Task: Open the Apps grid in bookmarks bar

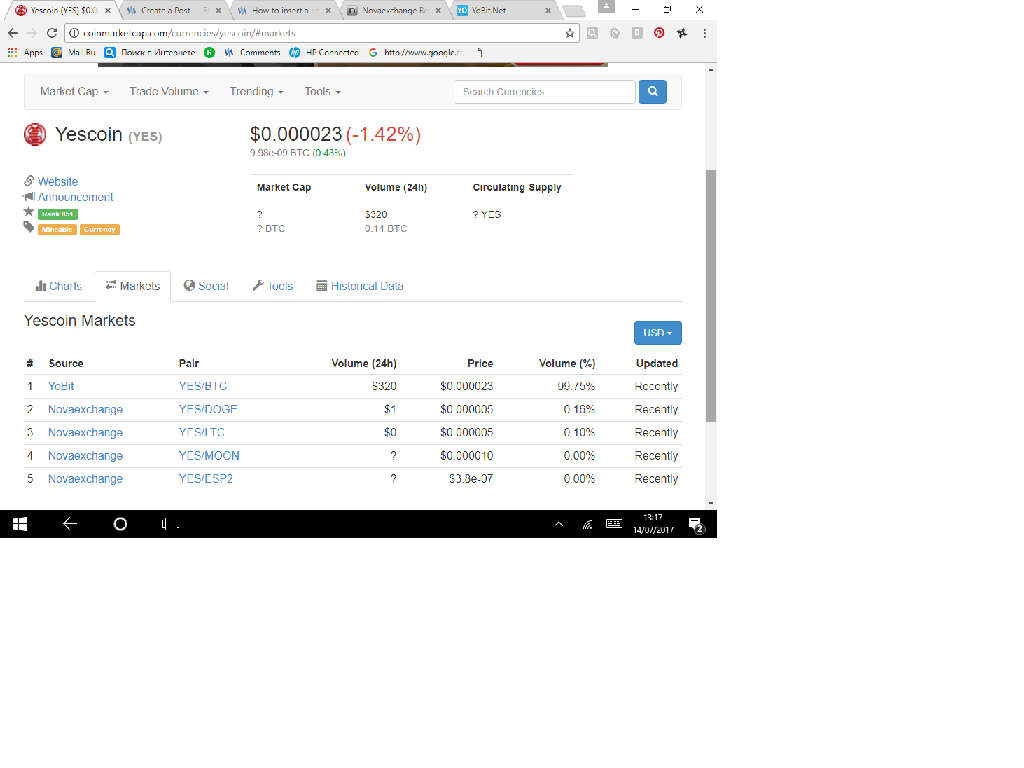Action: click(x=25, y=52)
